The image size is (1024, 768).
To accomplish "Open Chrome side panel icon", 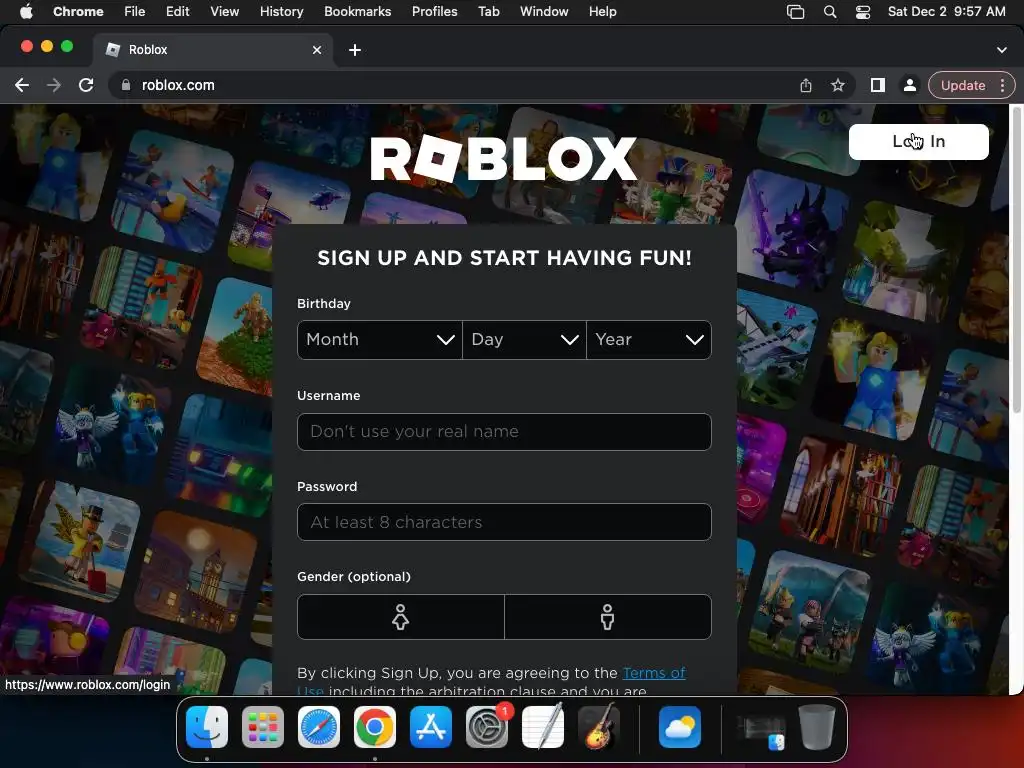I will pyautogui.click(x=878, y=86).
